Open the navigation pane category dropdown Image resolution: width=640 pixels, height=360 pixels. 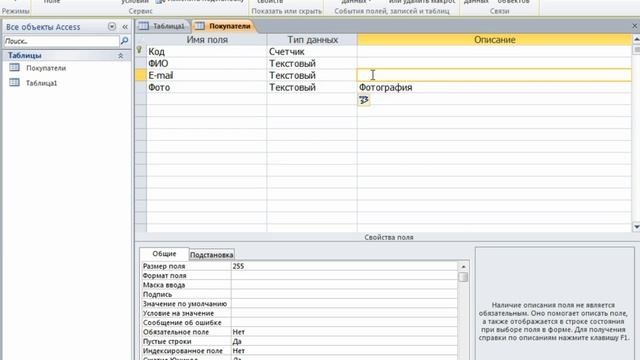pos(112,27)
